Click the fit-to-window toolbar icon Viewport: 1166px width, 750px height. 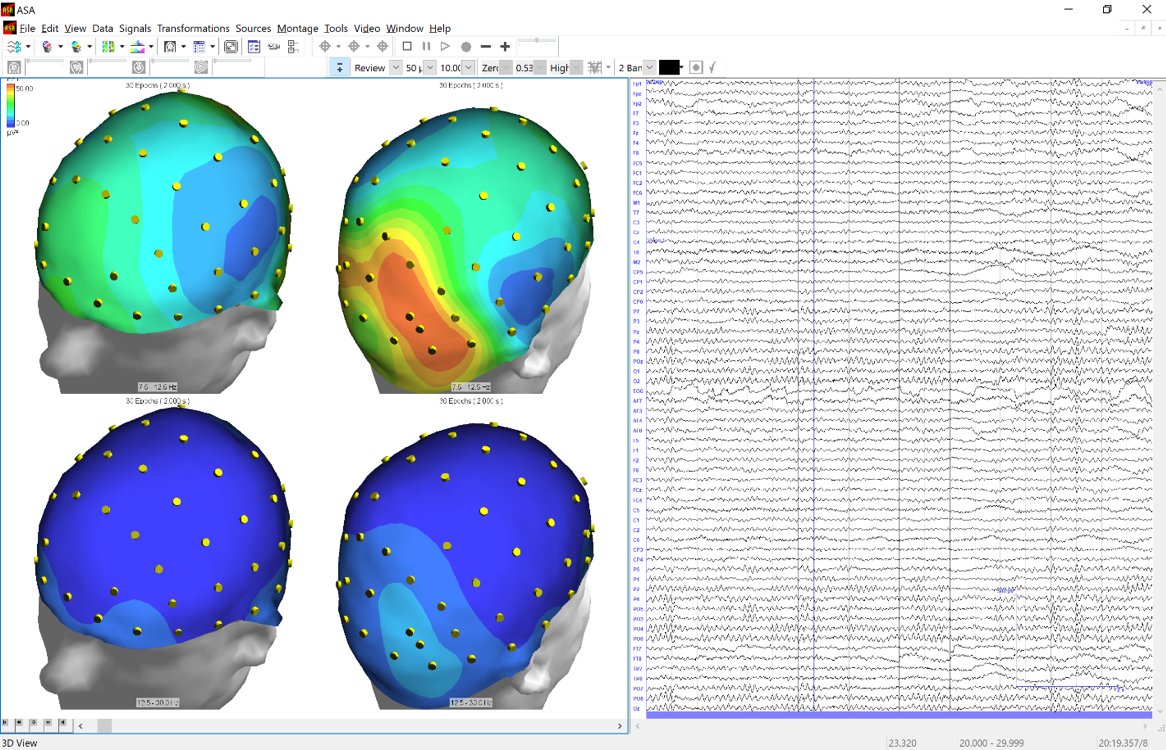click(231, 46)
